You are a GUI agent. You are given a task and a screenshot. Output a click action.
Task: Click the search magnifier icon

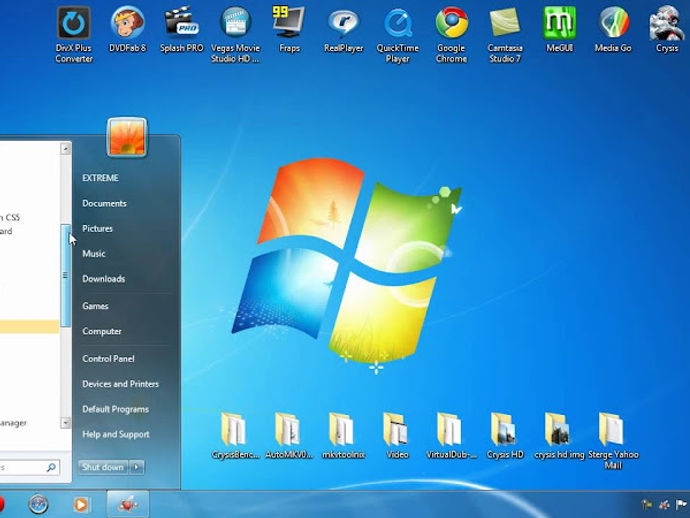[x=51, y=467]
